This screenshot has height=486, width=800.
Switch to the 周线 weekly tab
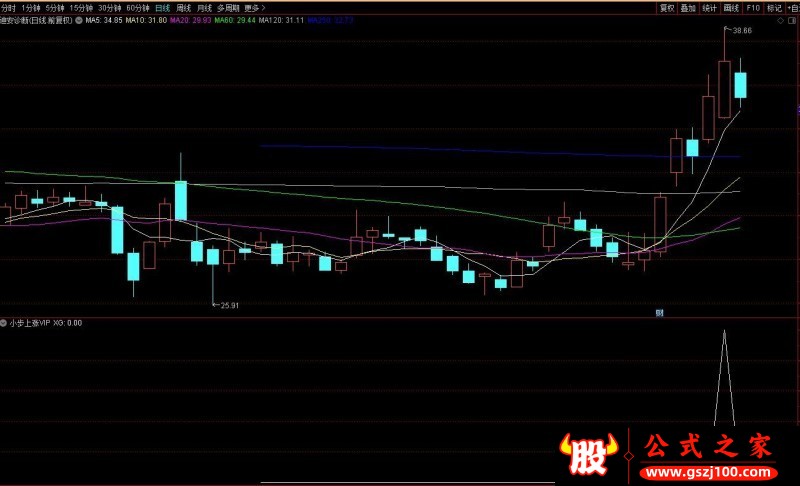tap(183, 8)
